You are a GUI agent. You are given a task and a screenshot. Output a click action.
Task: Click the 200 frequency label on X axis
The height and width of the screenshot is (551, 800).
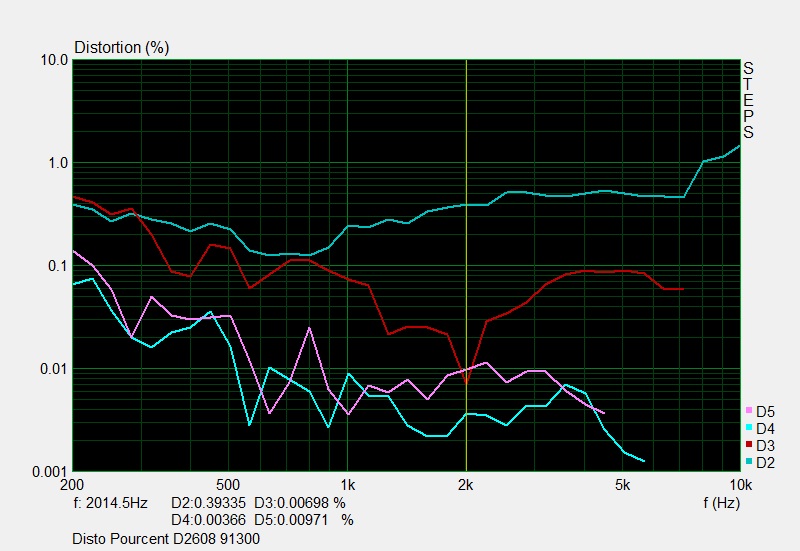coord(72,486)
